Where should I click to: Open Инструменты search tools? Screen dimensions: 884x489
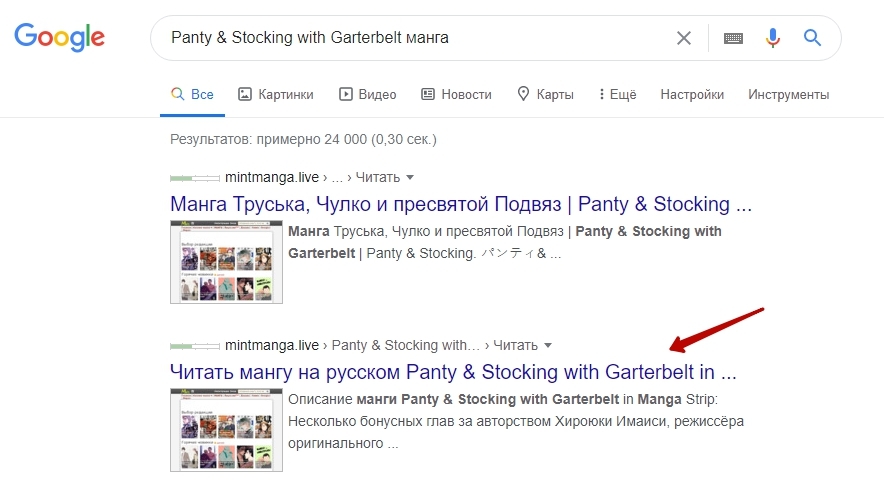(788, 94)
